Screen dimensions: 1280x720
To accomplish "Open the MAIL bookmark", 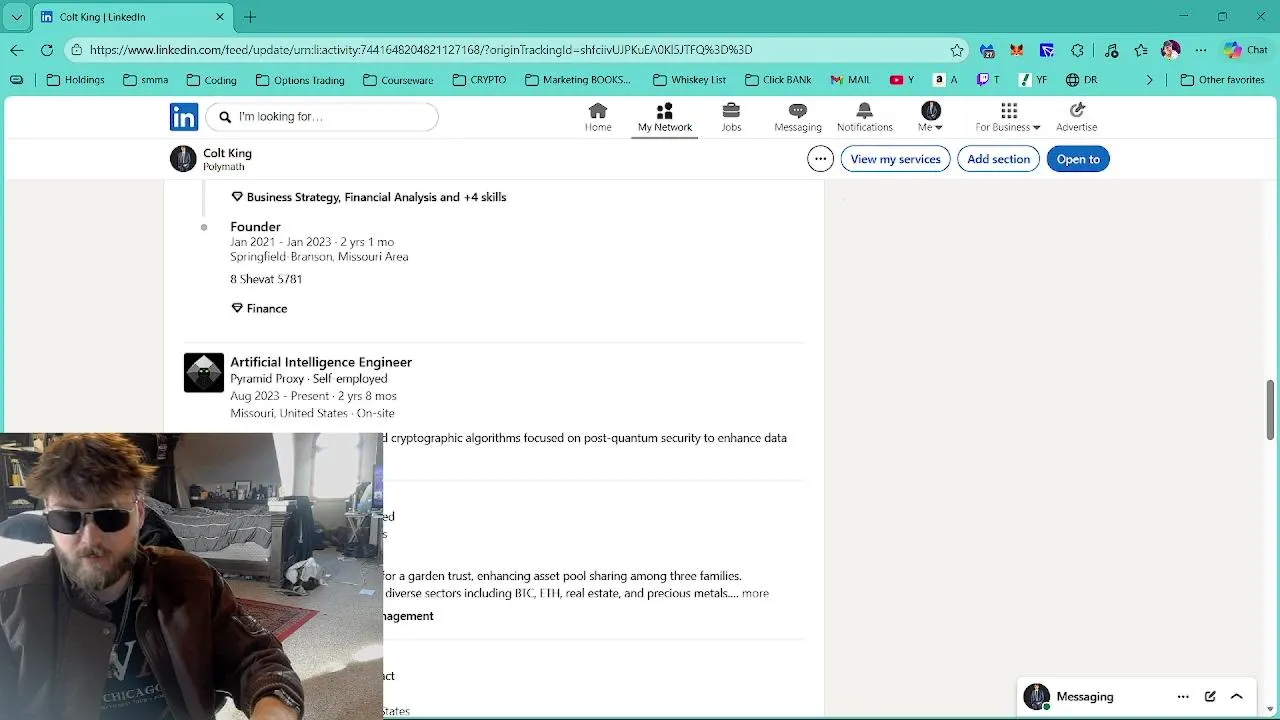I will [849, 80].
